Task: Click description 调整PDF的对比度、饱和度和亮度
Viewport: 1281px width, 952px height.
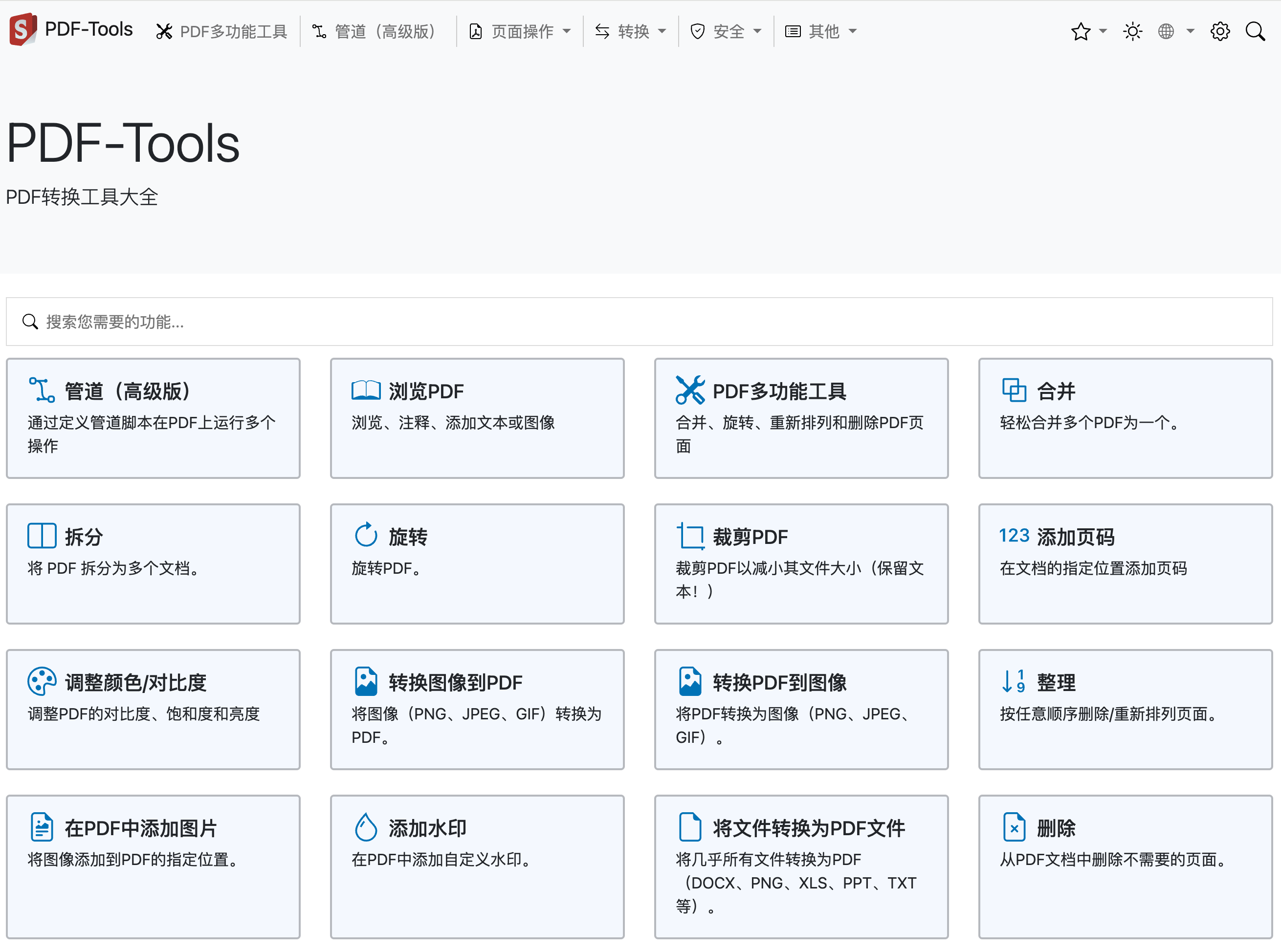Action: pos(144,714)
